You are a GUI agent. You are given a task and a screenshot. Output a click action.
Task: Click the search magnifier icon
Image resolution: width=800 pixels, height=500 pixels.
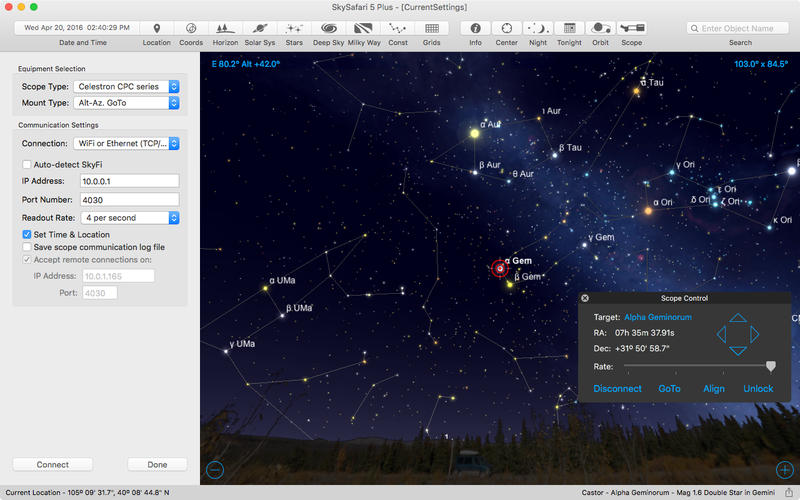point(694,29)
